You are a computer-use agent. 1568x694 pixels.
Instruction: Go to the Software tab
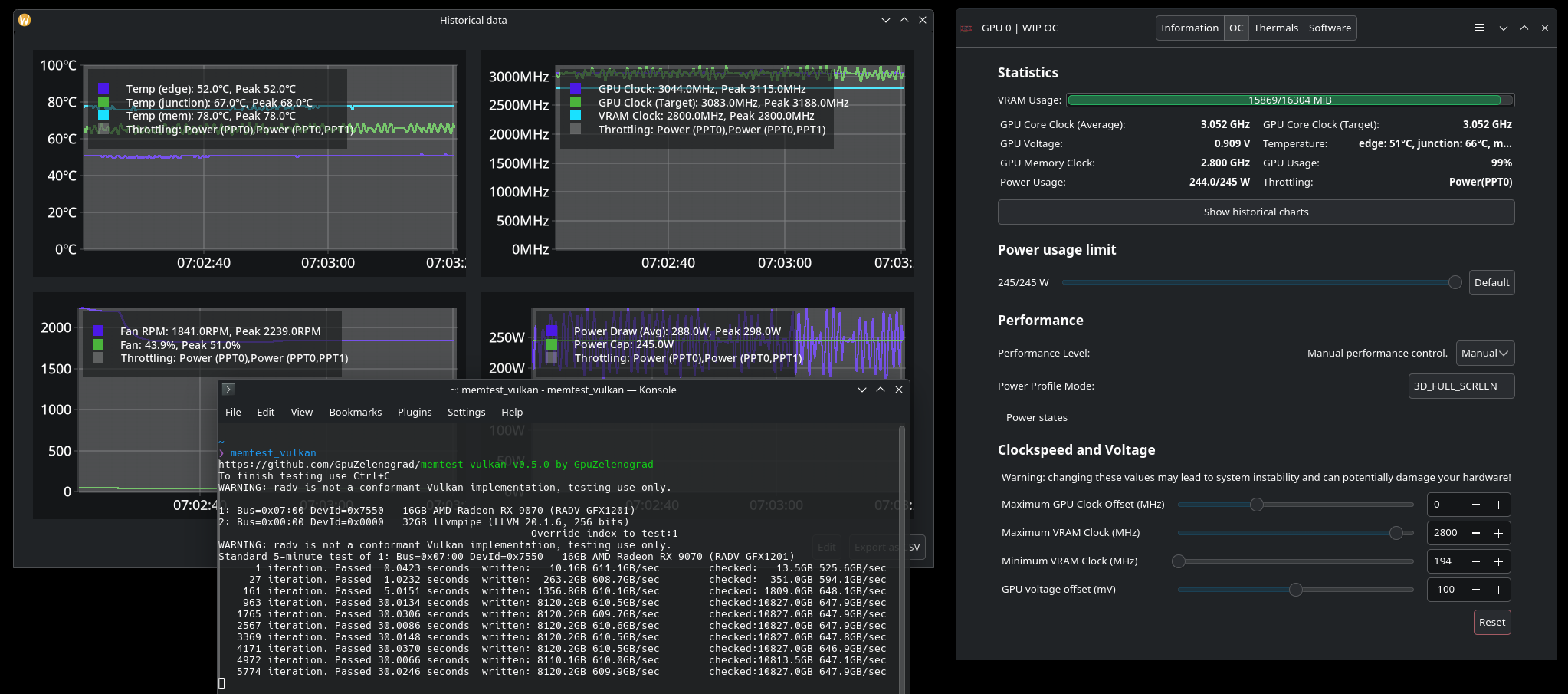pos(1330,28)
